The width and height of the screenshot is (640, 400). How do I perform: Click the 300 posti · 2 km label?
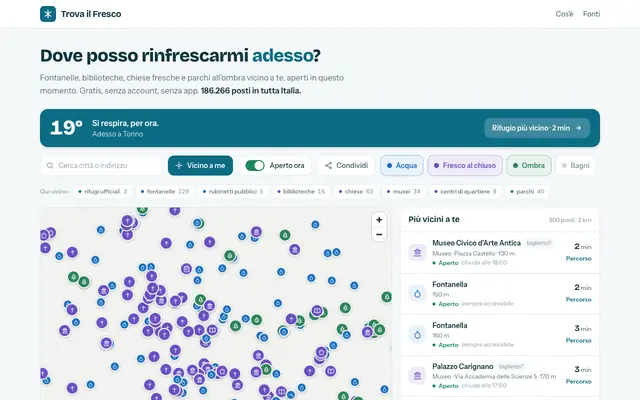(570, 220)
